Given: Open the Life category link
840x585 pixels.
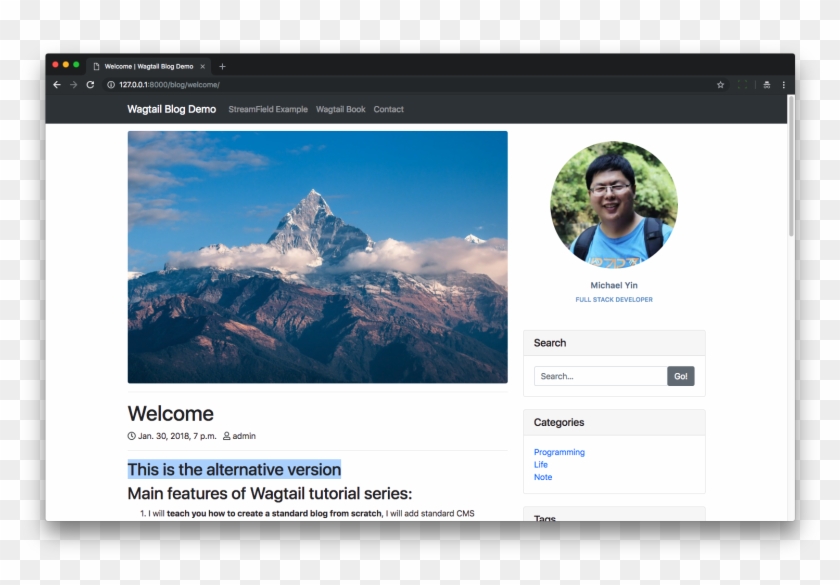Looking at the screenshot, I should pos(541,465).
